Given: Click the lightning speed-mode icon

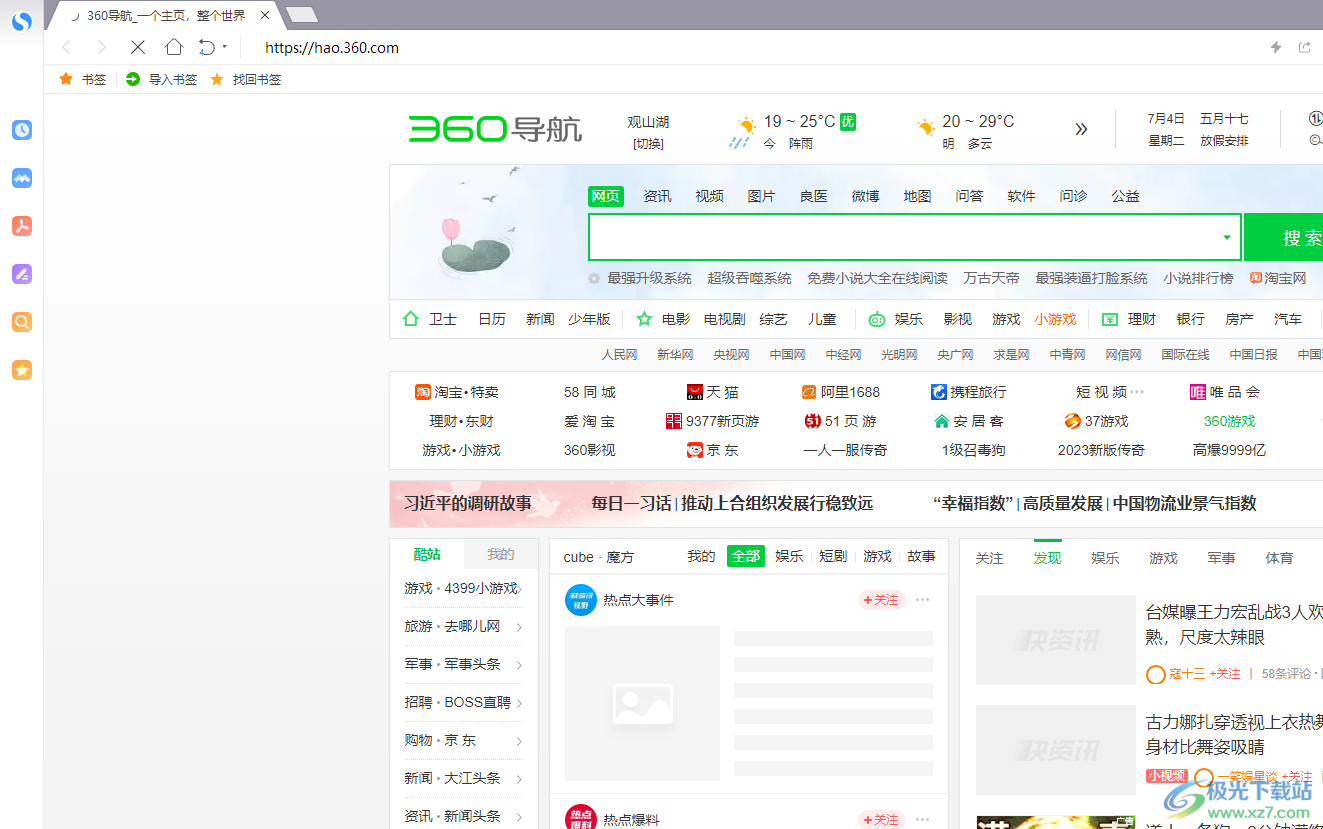Looking at the screenshot, I should tap(1276, 47).
